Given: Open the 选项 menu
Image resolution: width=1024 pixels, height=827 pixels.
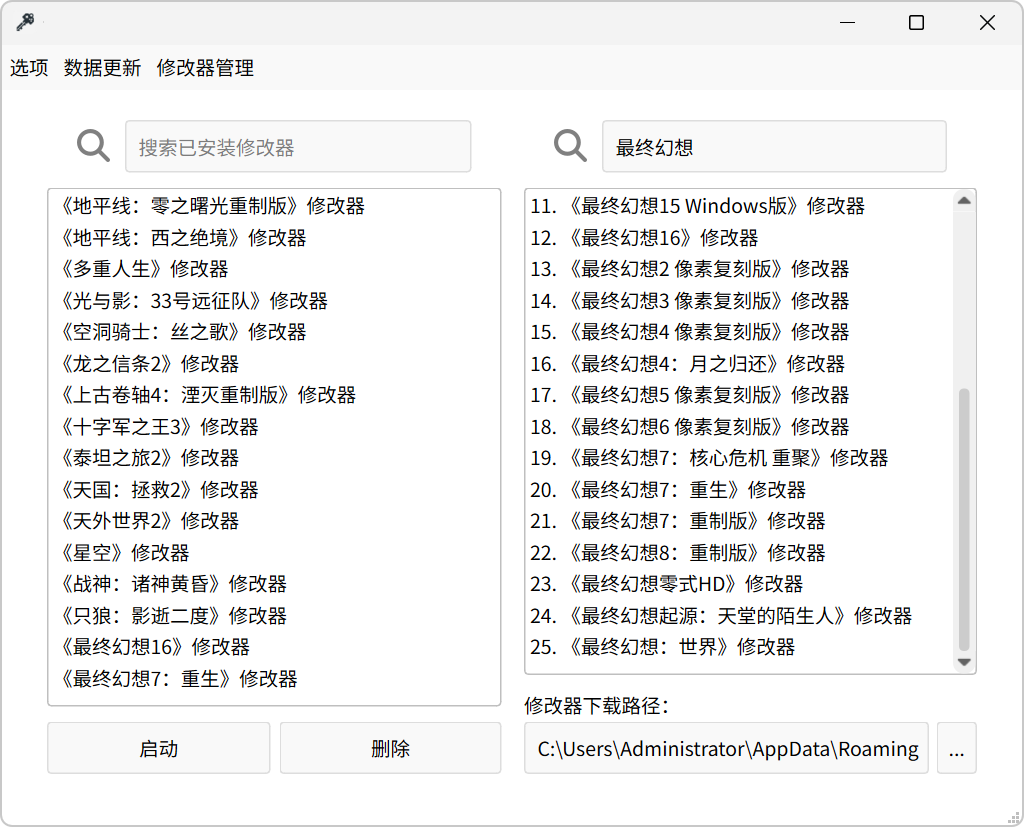Looking at the screenshot, I should tap(29, 67).
